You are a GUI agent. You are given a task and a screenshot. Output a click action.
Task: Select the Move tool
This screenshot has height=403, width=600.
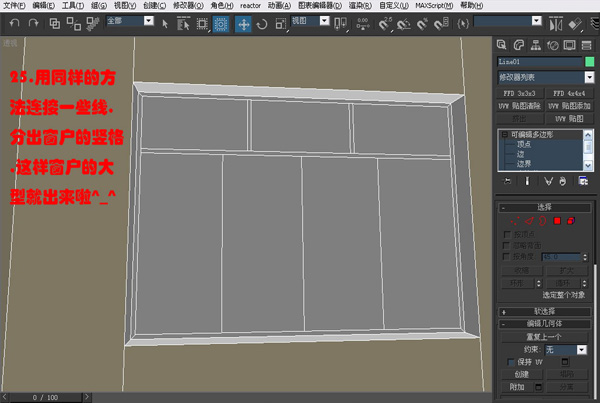(x=243, y=24)
